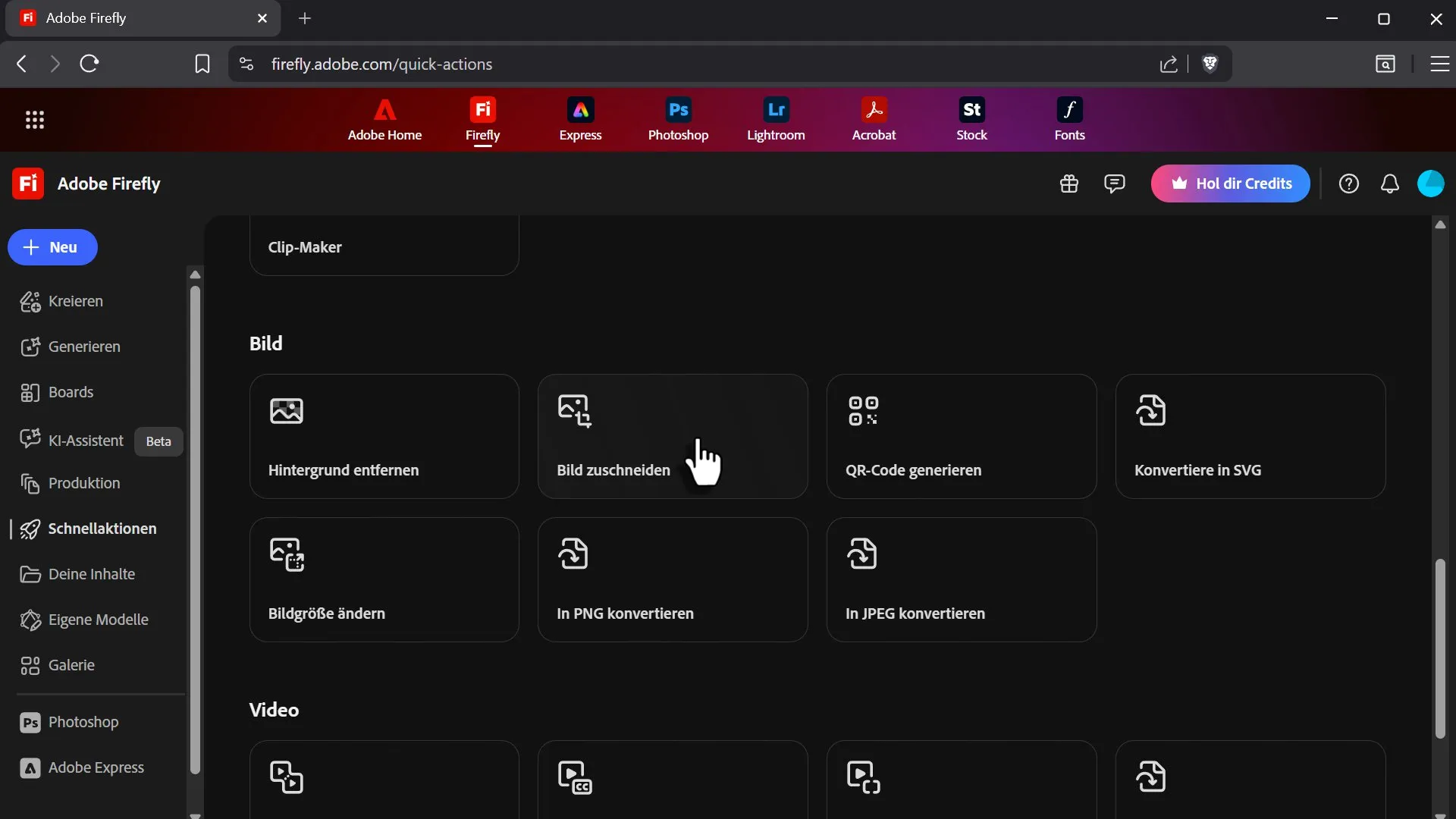Go to Kreieren in sidebar

[62, 301]
